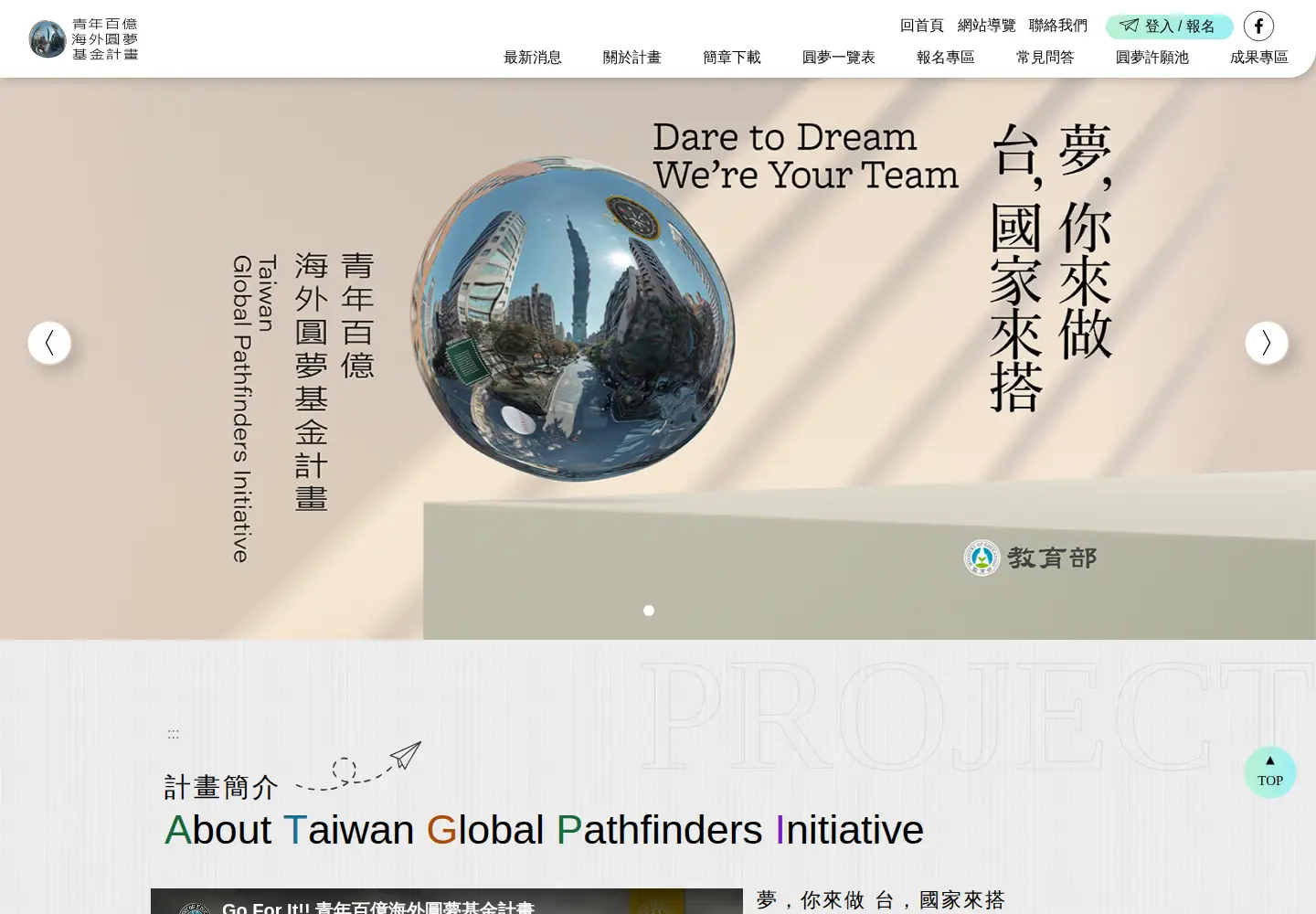The height and width of the screenshot is (914, 1316).
Task: Click the site logo globe image
Action: click(x=48, y=39)
